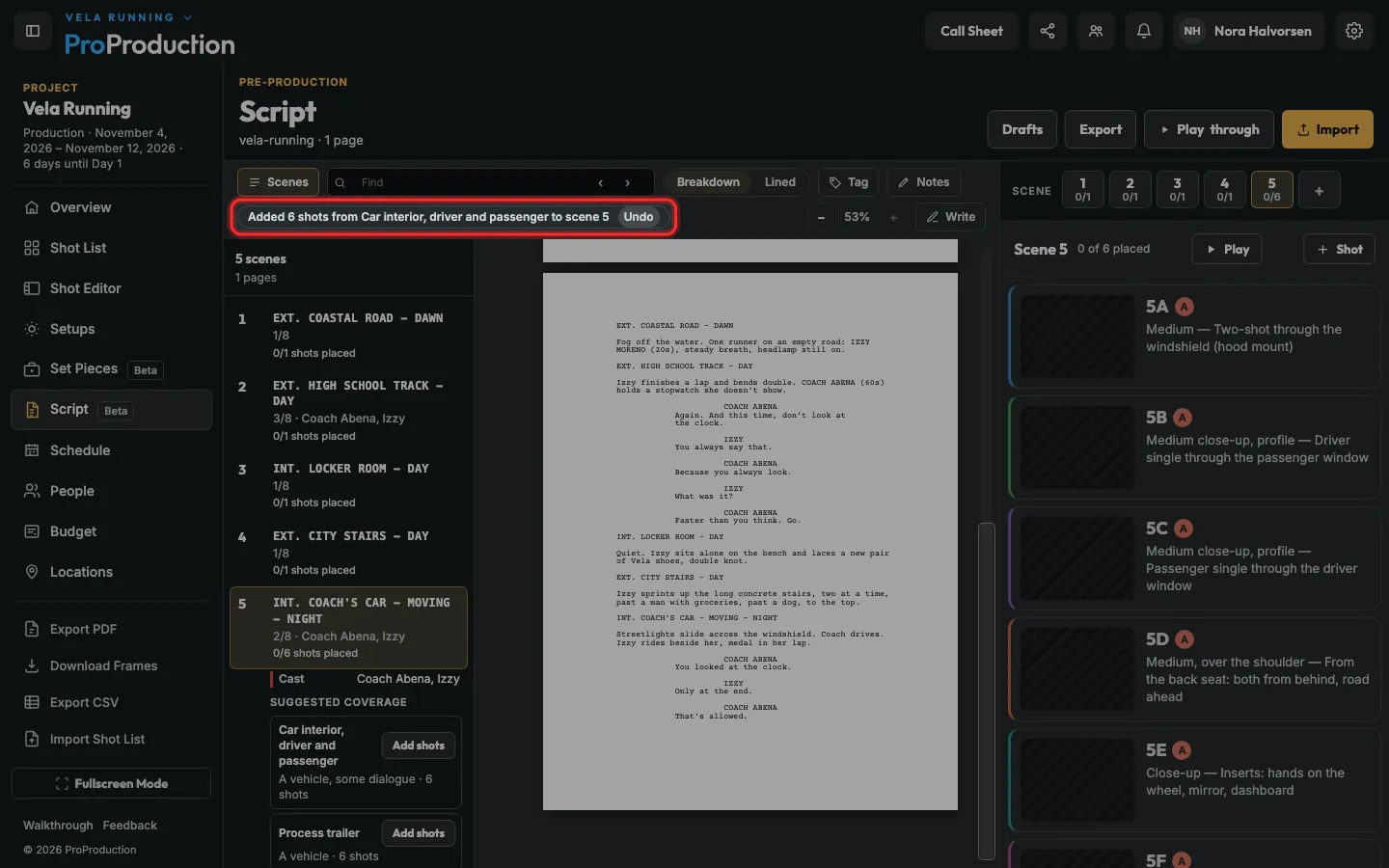Click the Find search field
The height and width of the screenshot is (868, 1389).
(x=473, y=182)
